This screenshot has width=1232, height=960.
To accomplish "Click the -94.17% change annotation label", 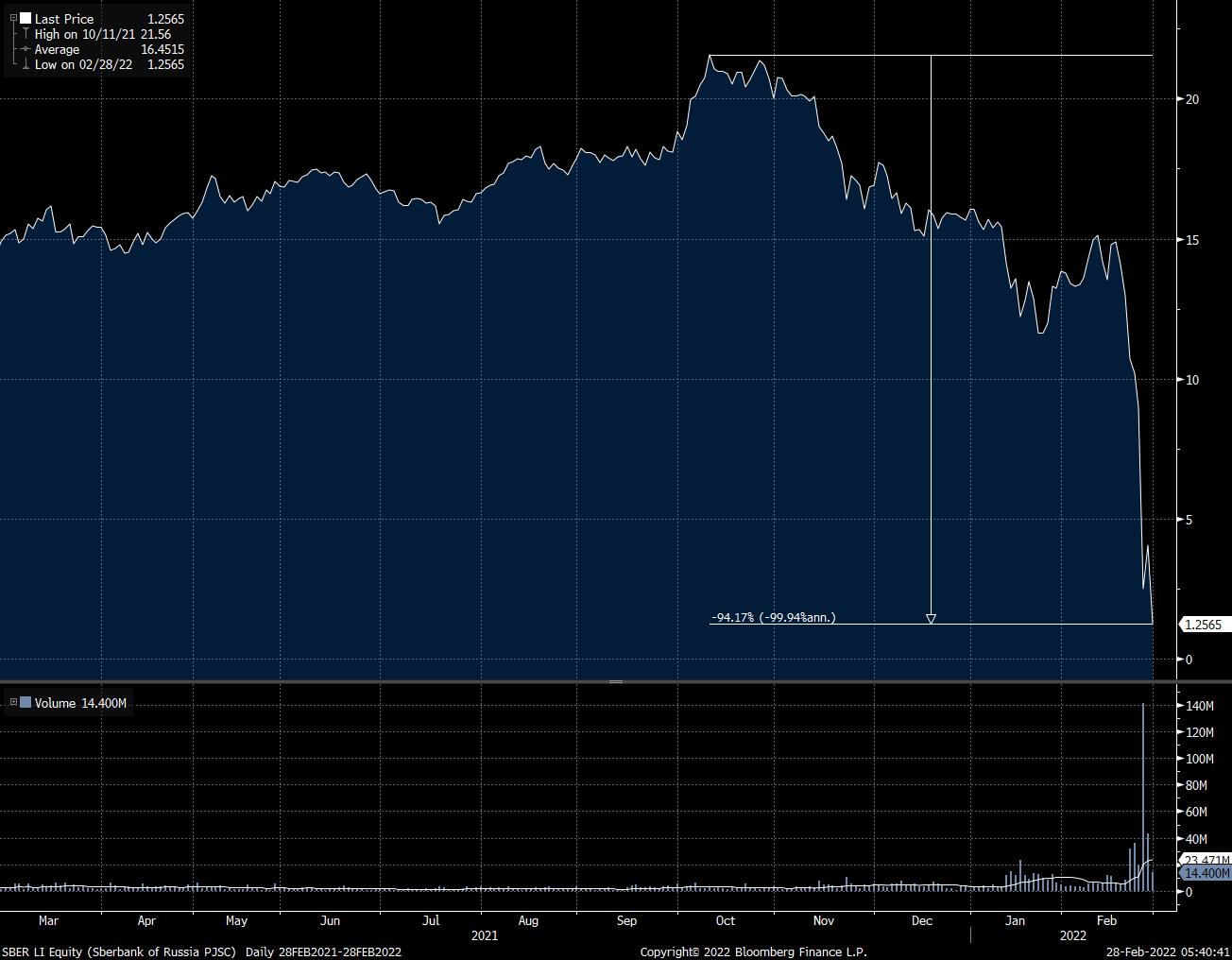I will 773,617.
